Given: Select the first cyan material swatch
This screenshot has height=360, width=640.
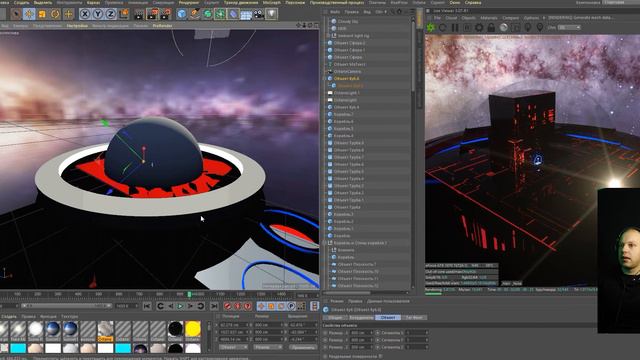Looking at the screenshot, I should [x=18, y=348].
